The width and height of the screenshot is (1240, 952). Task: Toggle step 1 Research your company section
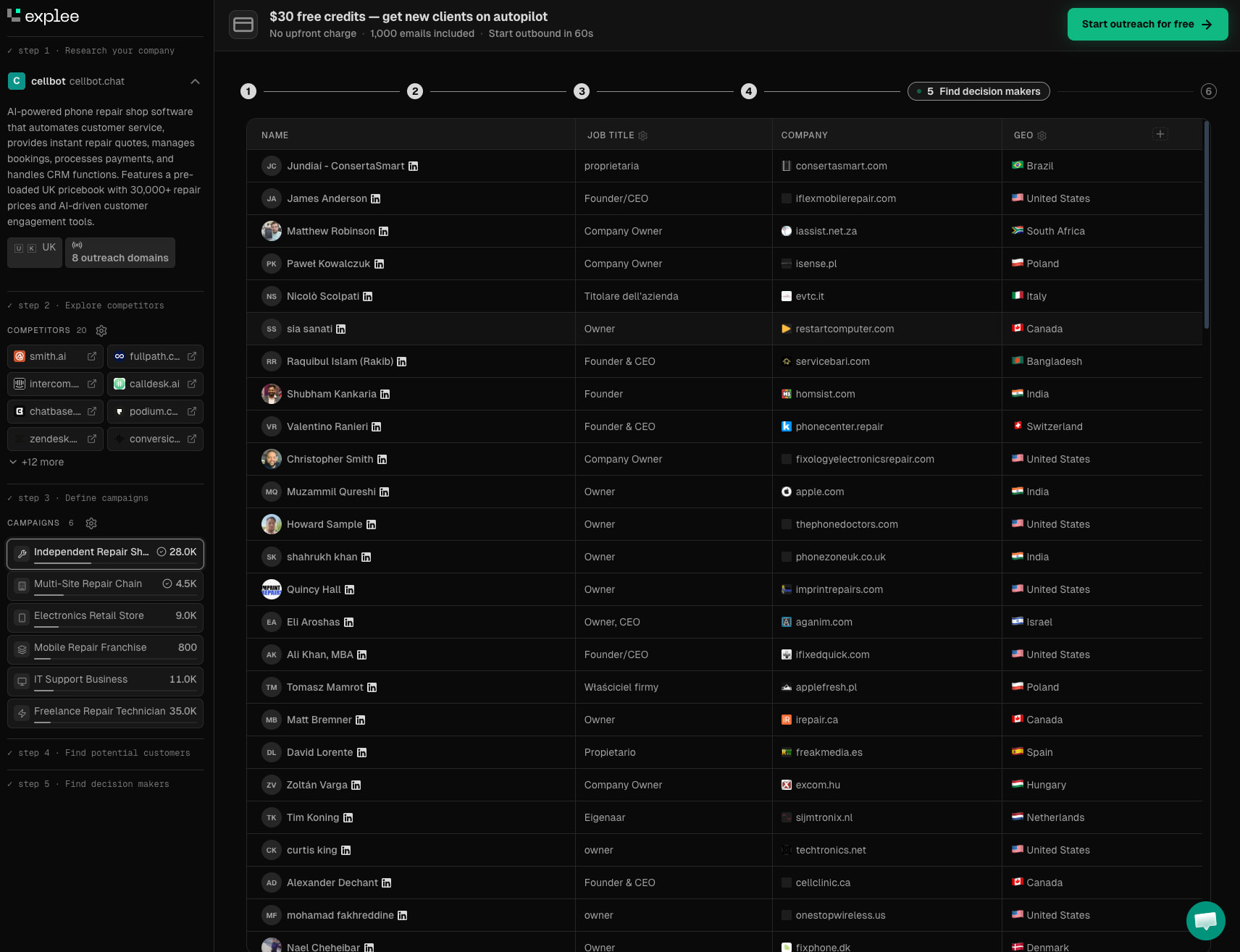[91, 51]
